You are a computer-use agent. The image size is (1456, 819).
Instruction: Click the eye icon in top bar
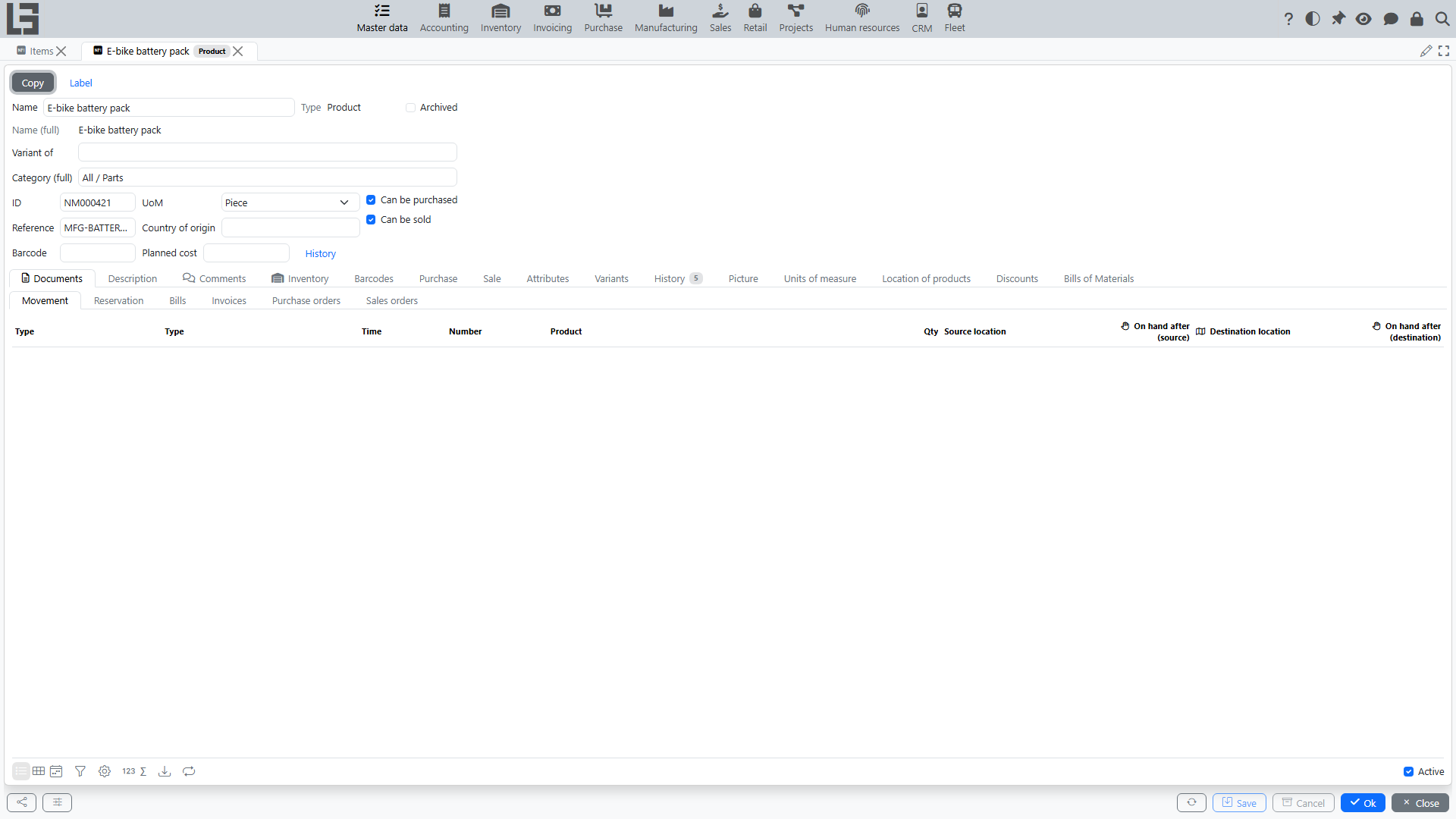coord(1363,19)
